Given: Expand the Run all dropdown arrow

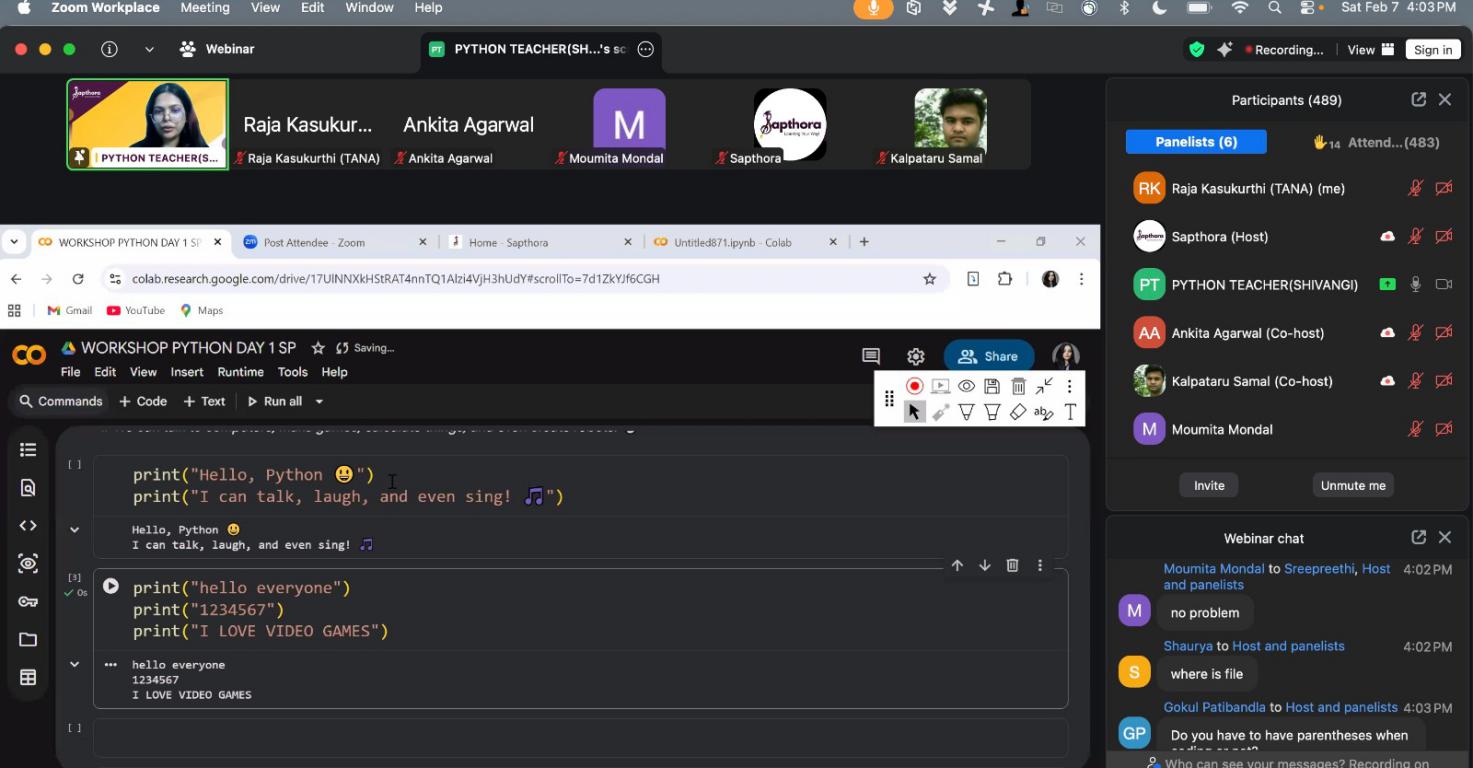Looking at the screenshot, I should (320, 401).
